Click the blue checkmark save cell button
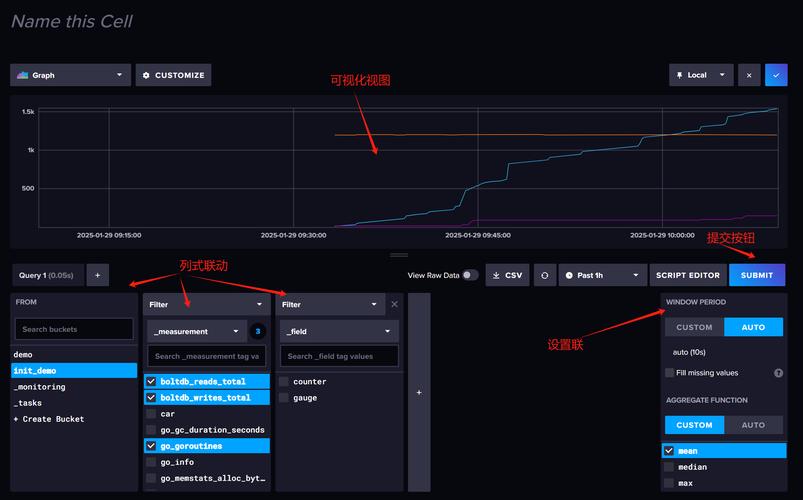 pos(776,75)
